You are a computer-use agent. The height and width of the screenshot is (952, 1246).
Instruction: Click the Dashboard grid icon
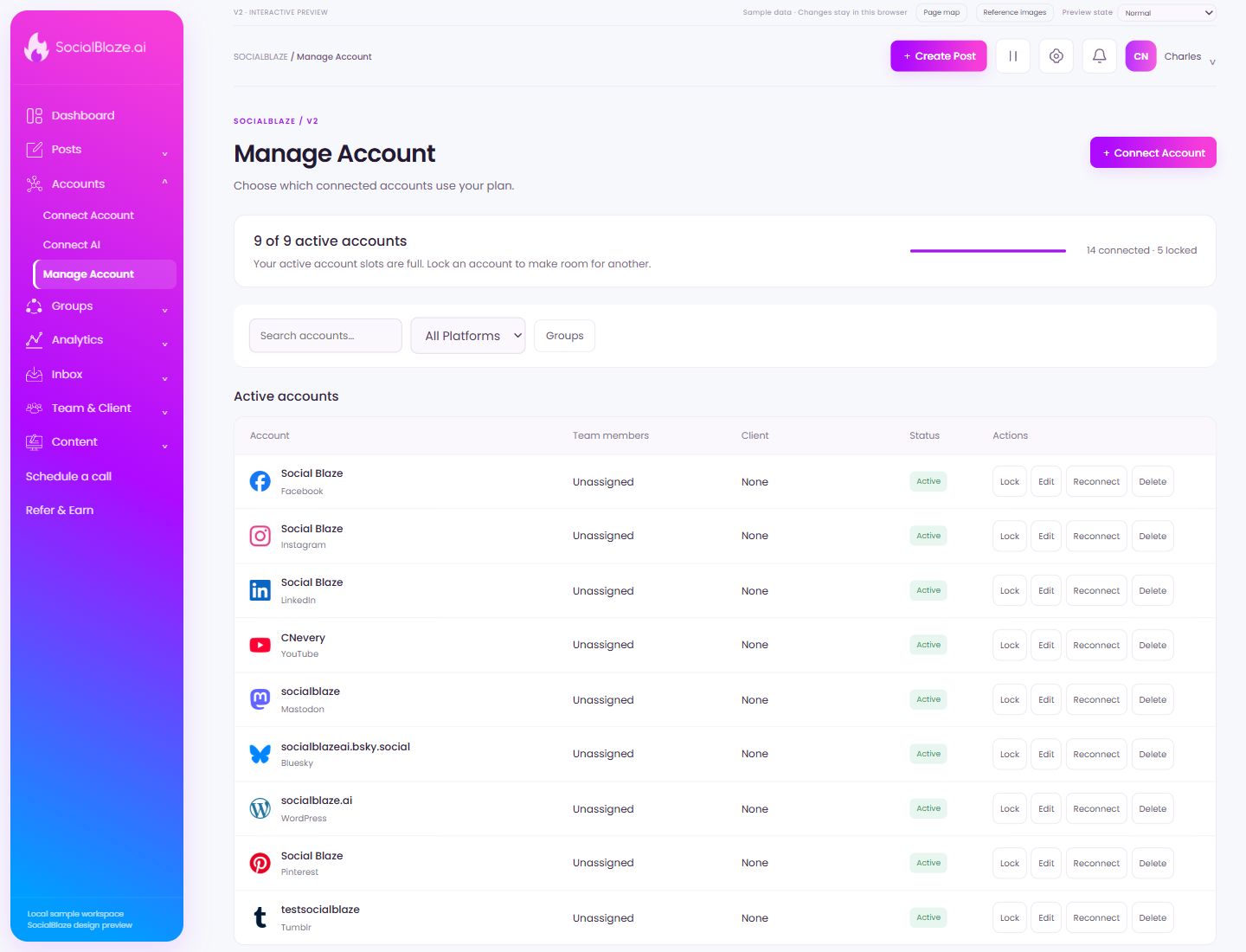tap(35, 116)
